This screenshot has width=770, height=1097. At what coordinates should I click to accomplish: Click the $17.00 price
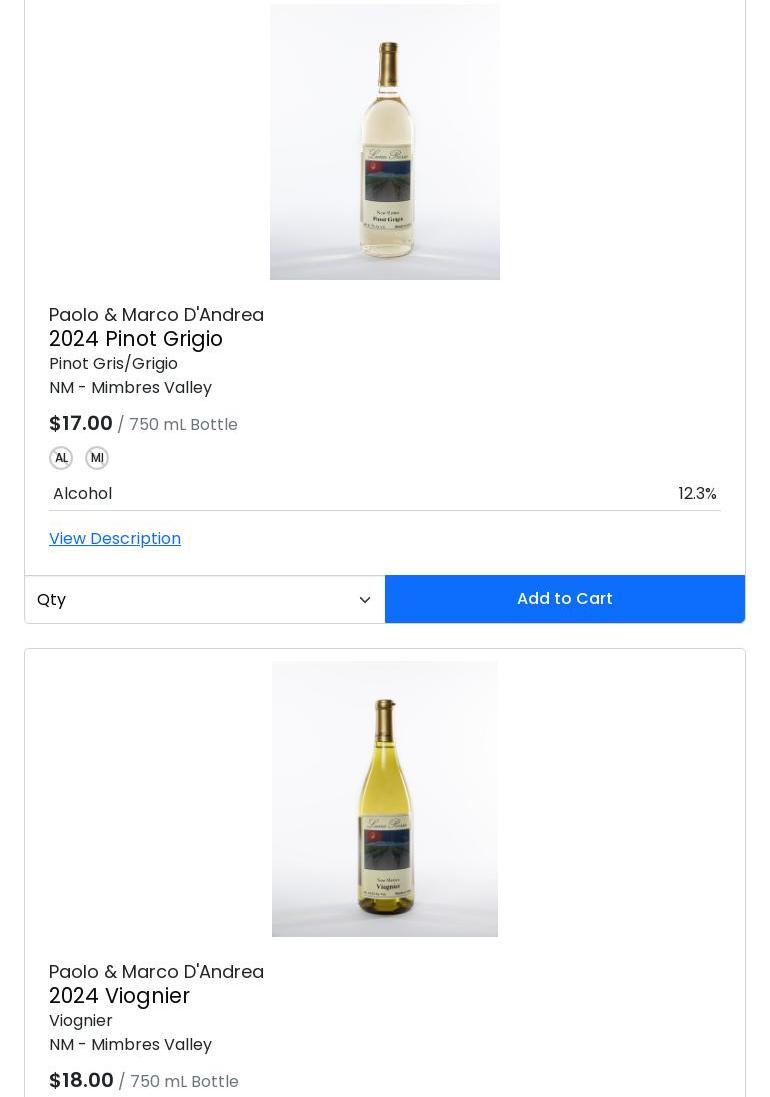tap(80, 423)
